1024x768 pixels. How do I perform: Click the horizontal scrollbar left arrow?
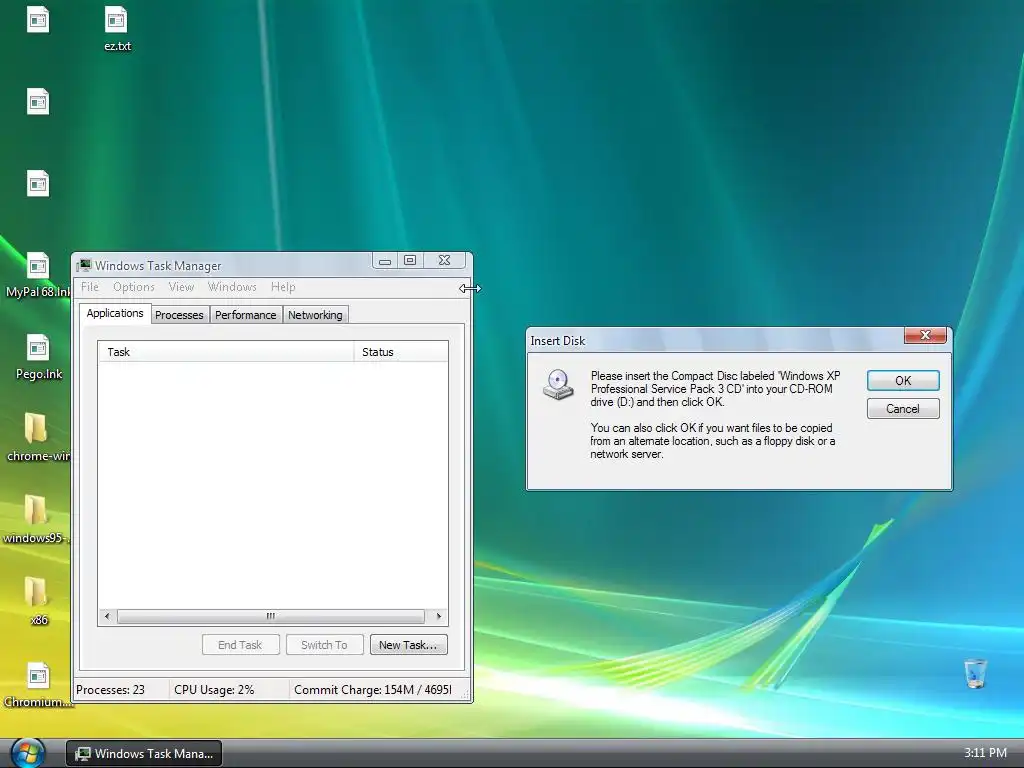pyautogui.click(x=107, y=616)
